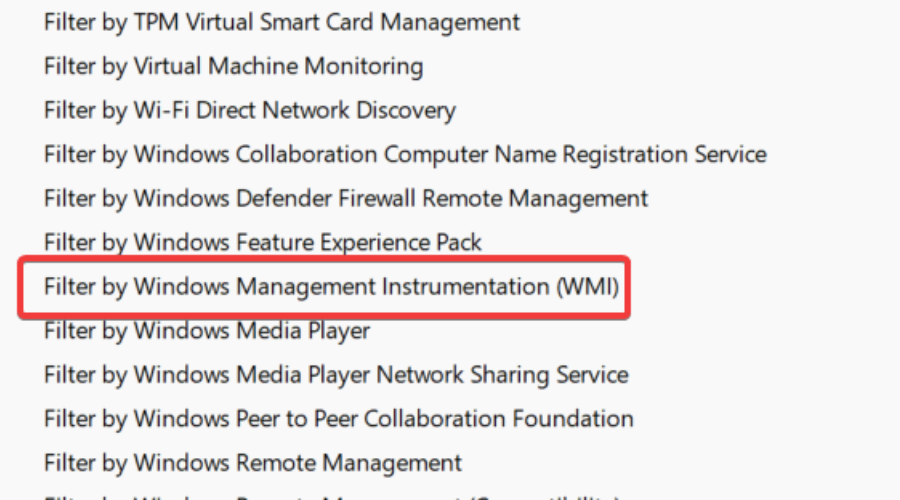Choose Filter by Virtual Machine Monitoring
Image resolution: width=900 pixels, height=500 pixels.
pyautogui.click(x=234, y=67)
